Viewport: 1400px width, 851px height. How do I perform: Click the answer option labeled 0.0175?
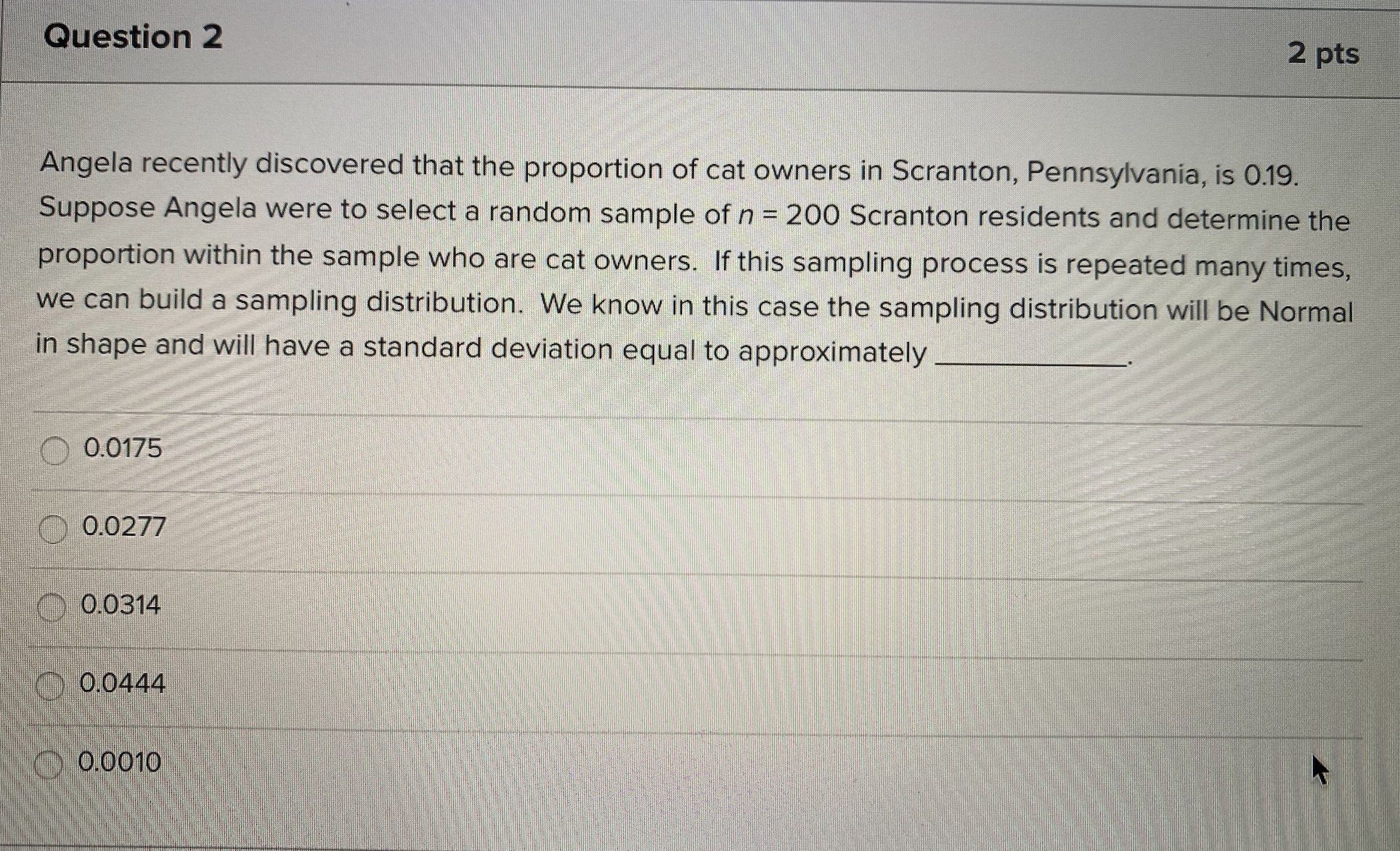point(122,449)
